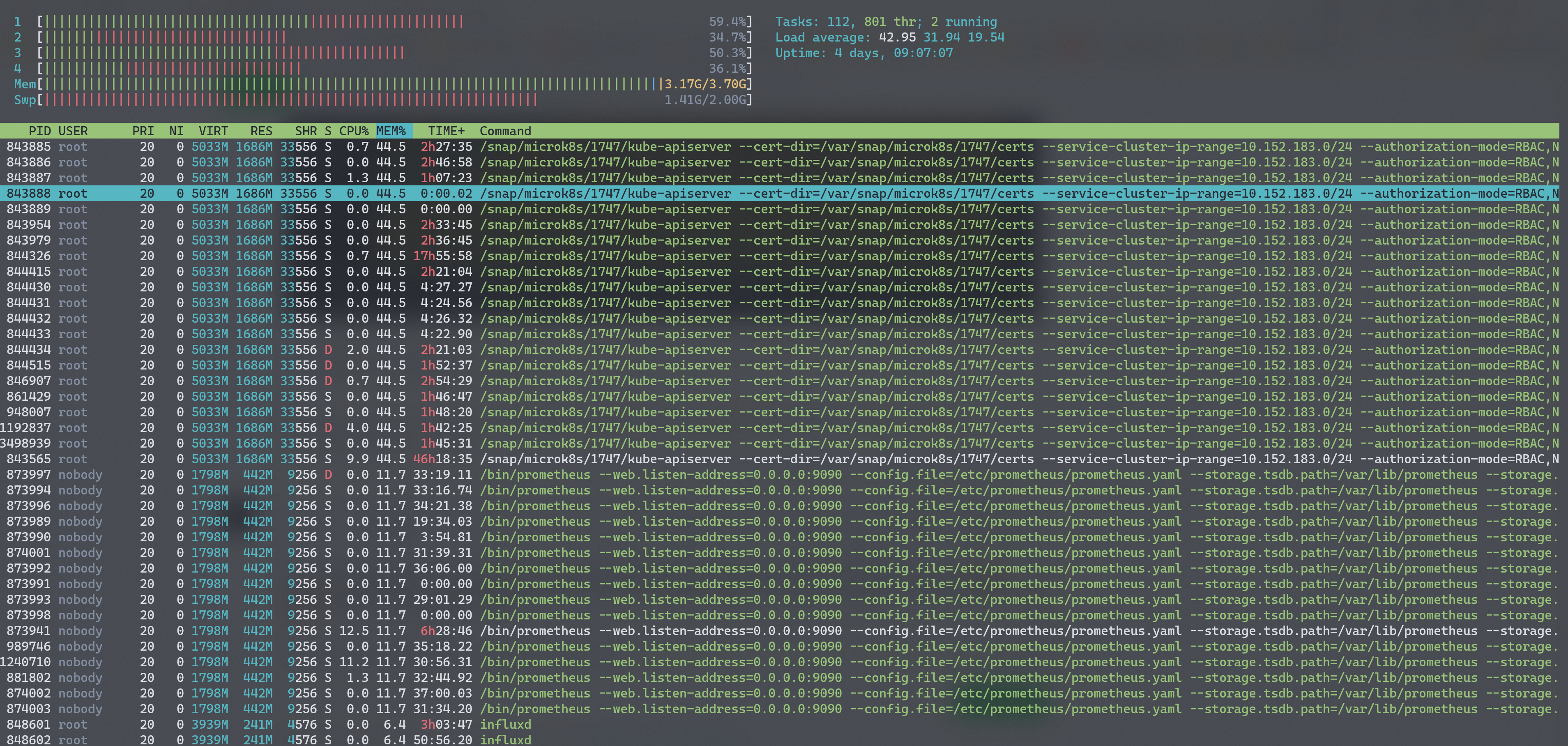Click the CPU 4 usage meter at 36.1%
Screen dimensions: 1568x746
[x=384, y=69]
